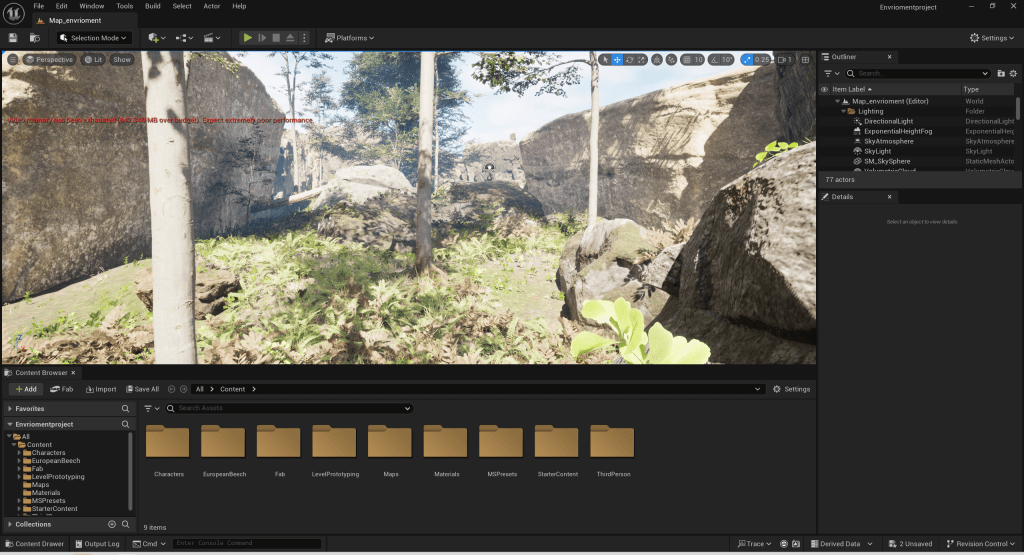The width and height of the screenshot is (1024, 555).
Task: Toggle rotation angle snapping
Action: click(712, 60)
